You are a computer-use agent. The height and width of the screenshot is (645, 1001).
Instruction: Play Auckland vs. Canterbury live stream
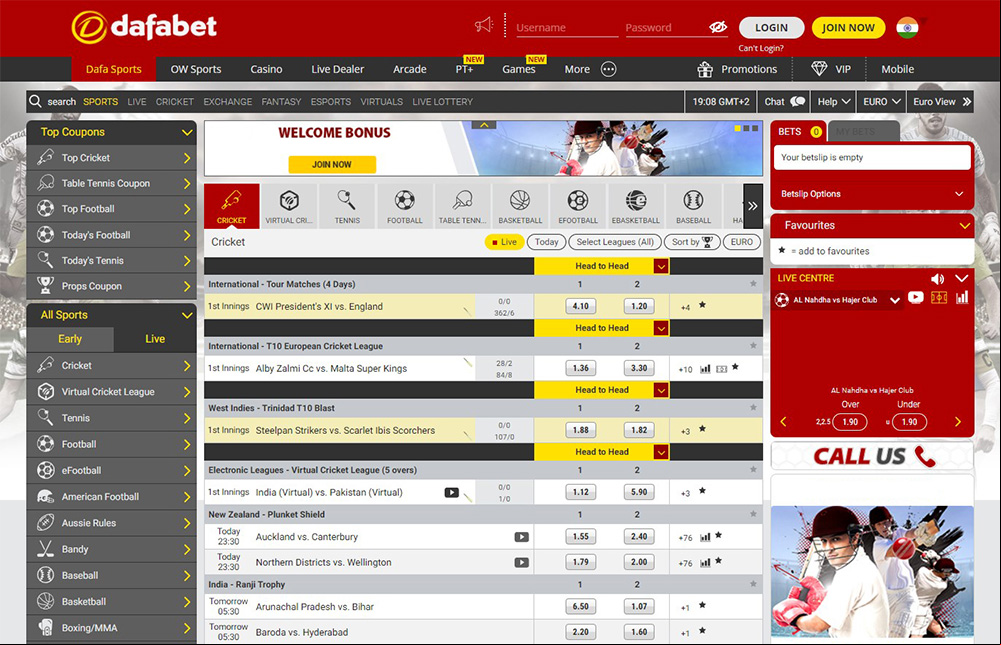pos(522,537)
